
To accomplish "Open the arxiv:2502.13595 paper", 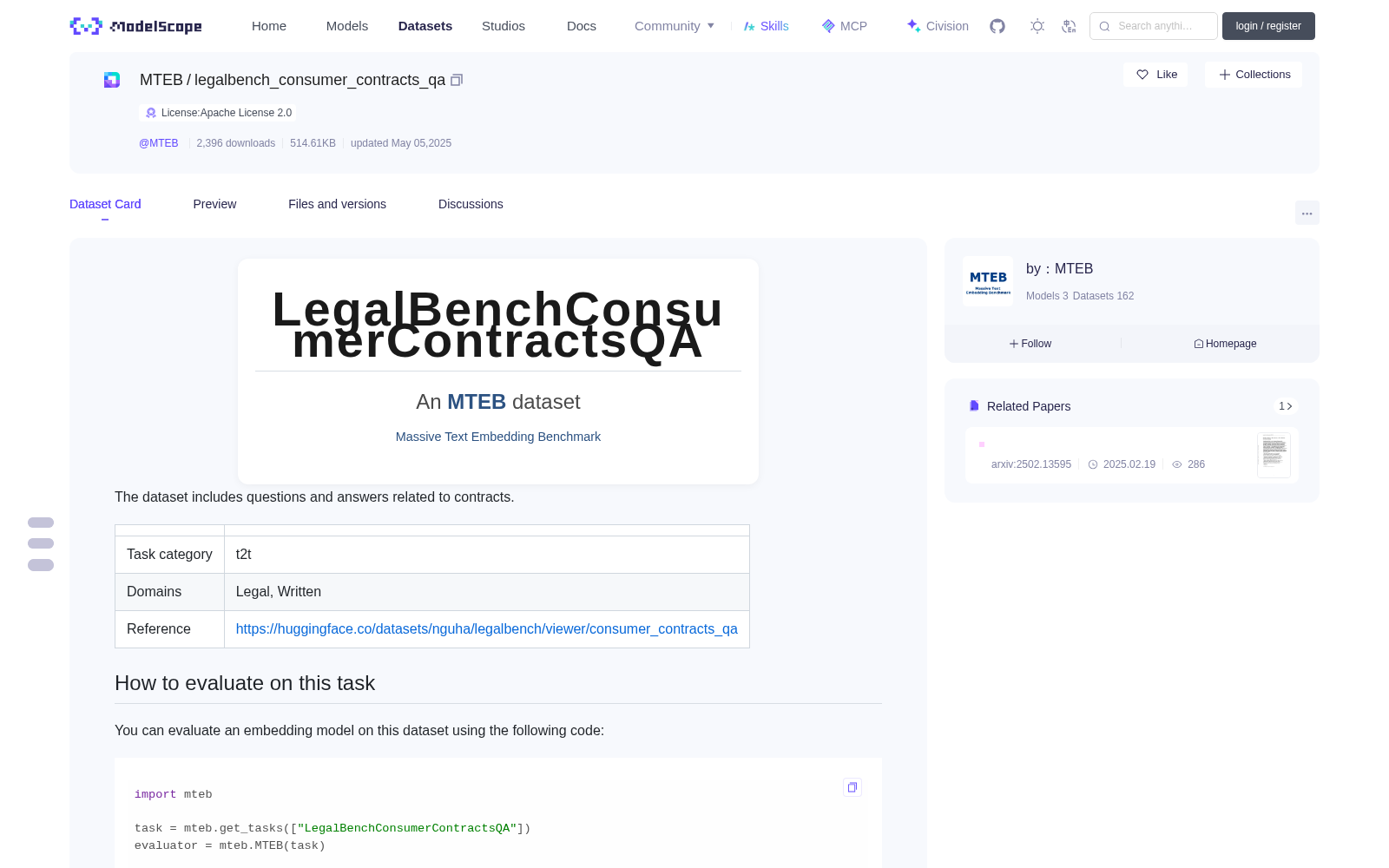I will pos(1031,464).
